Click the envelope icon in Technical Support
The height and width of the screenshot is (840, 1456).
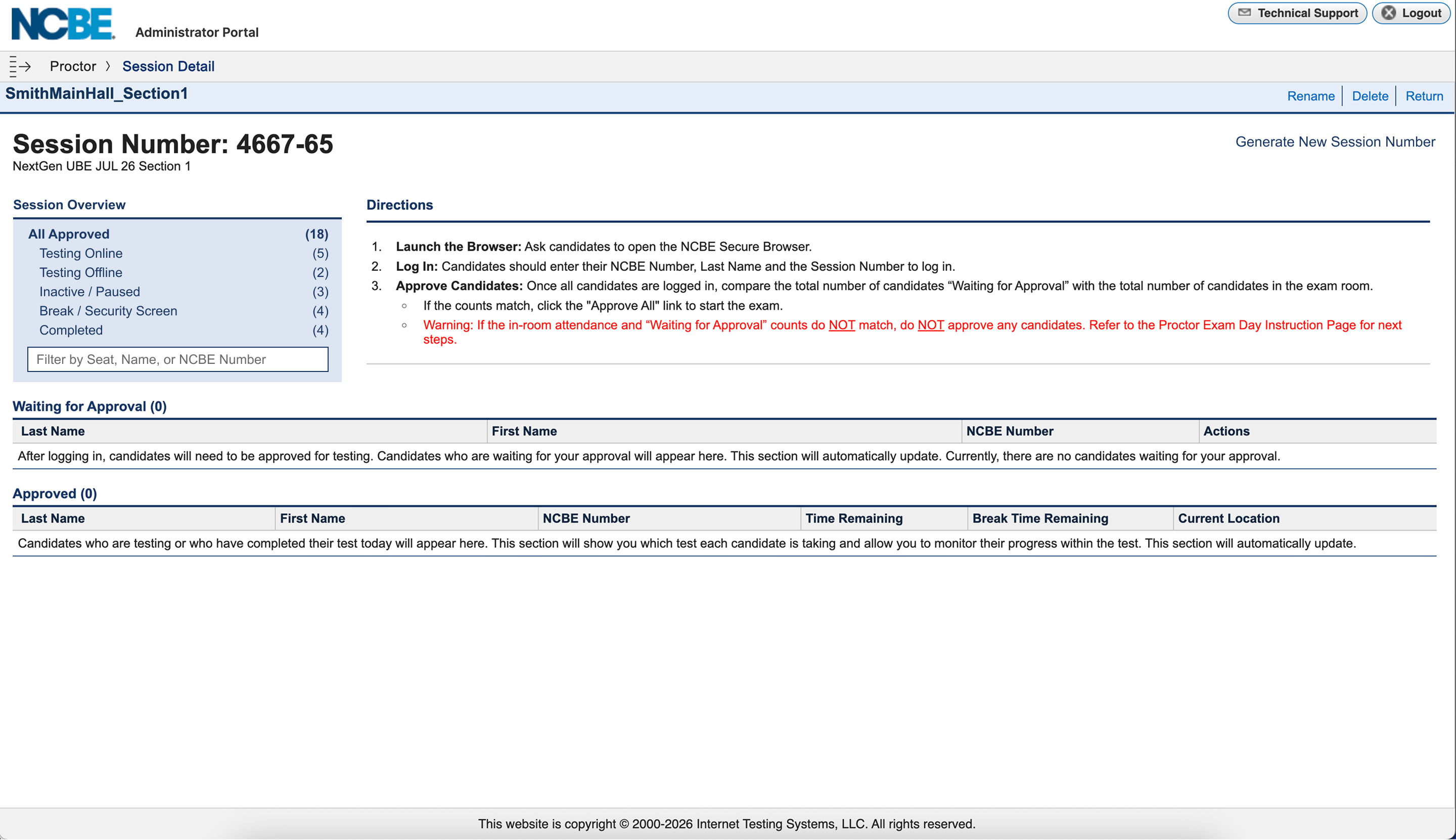click(x=1245, y=13)
